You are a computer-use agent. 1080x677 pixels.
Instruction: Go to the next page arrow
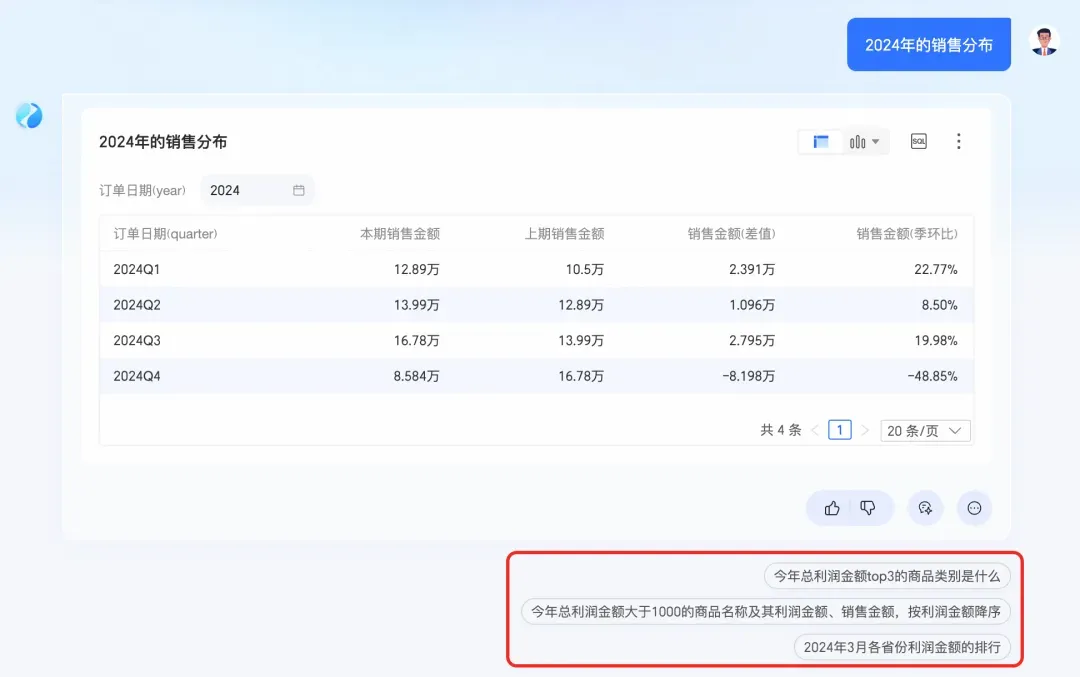coord(865,430)
